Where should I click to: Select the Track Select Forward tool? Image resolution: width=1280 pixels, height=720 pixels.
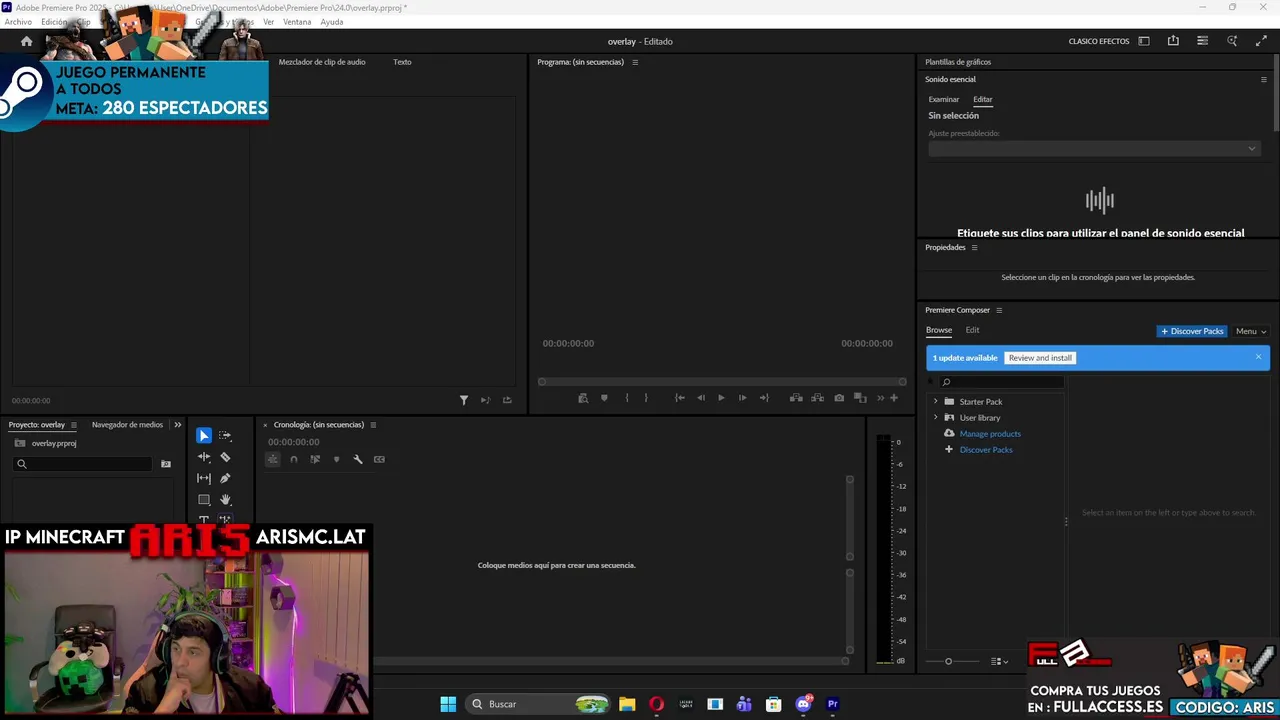pos(225,436)
